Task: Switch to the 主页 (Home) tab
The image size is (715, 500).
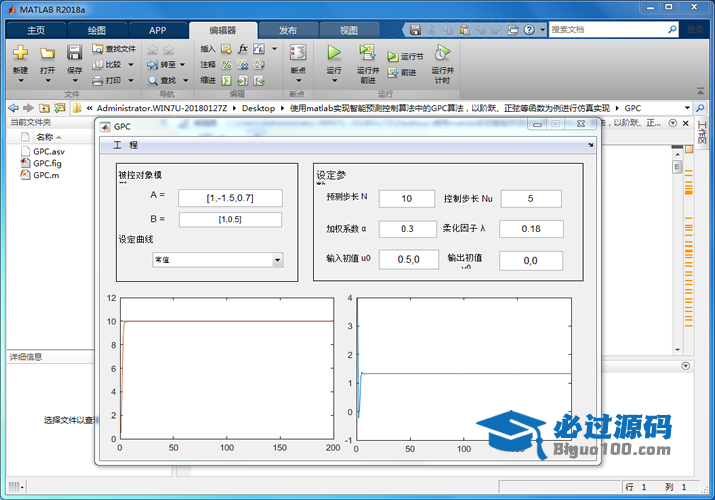Action: click(x=35, y=30)
